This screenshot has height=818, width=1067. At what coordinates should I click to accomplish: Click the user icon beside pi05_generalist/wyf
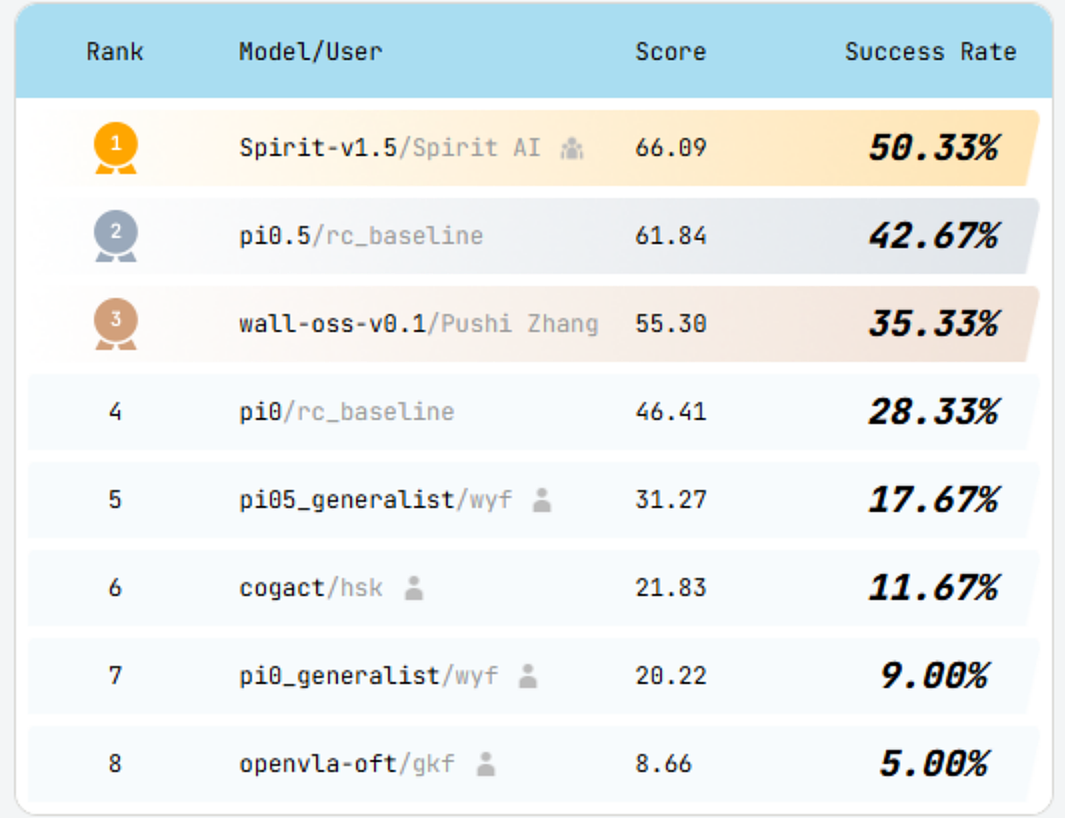tap(542, 500)
